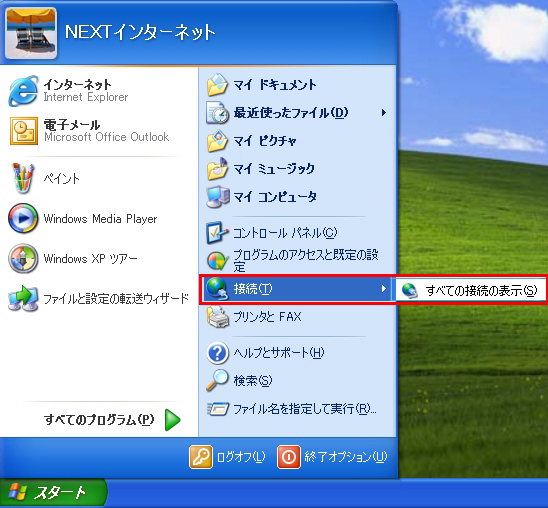The width and height of the screenshot is (548, 508).
Task: Click the マイ コンピュータ label
Action: coord(275,197)
